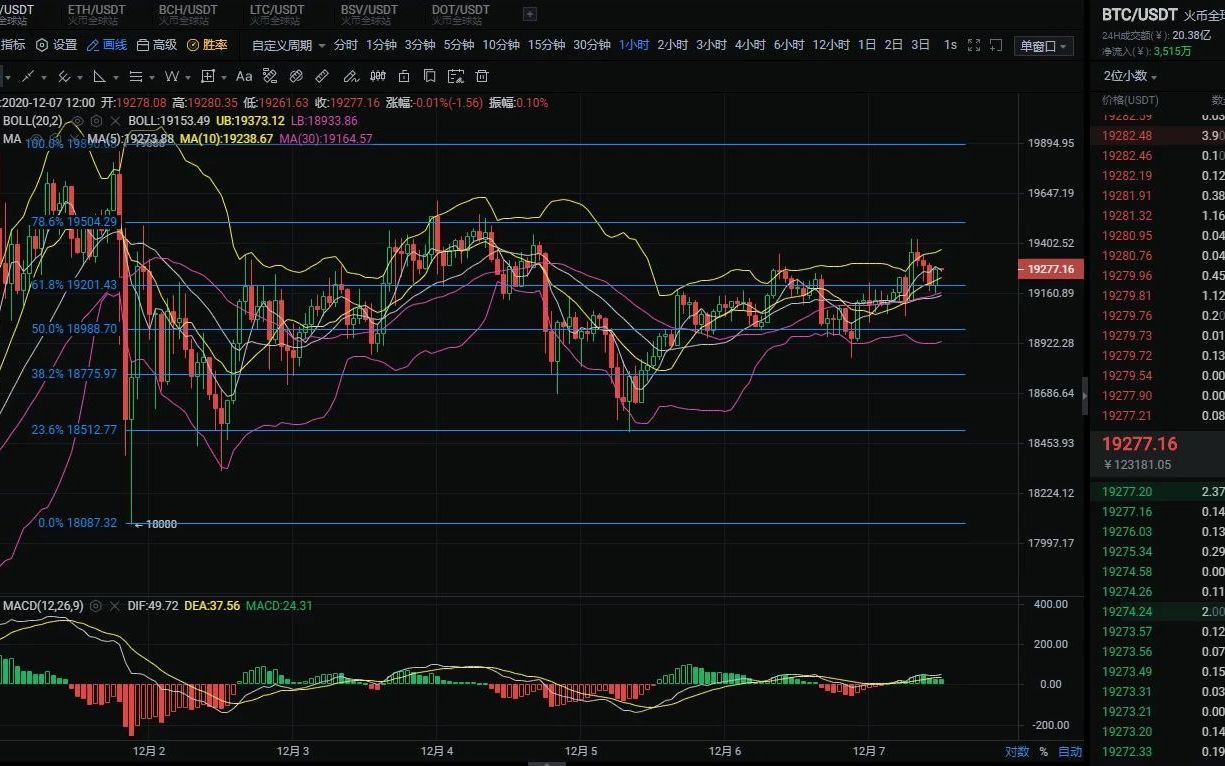1225x766 pixels.
Task: Toggle 自动 auto scale
Action: (1070, 751)
